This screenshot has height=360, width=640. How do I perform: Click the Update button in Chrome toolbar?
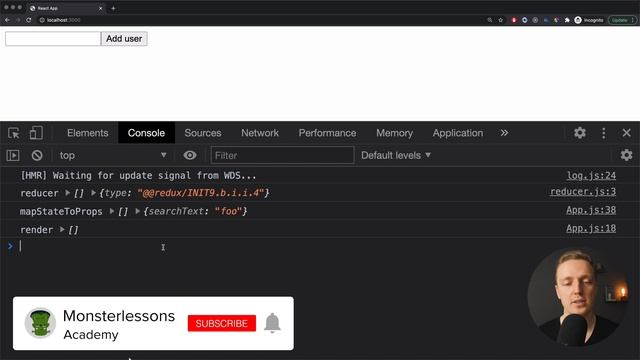(622, 20)
